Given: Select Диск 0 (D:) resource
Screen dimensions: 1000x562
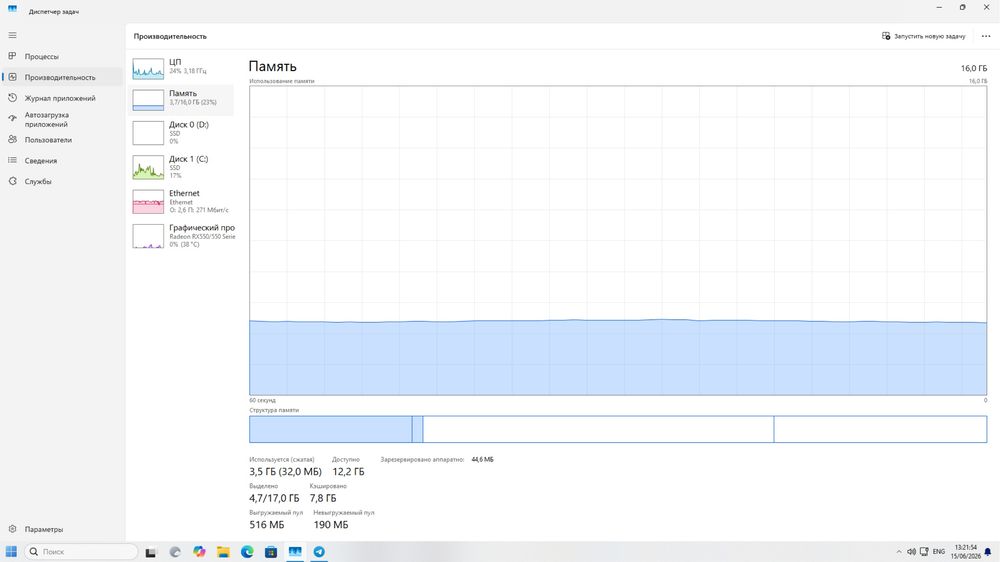Looking at the screenshot, I should click(181, 133).
